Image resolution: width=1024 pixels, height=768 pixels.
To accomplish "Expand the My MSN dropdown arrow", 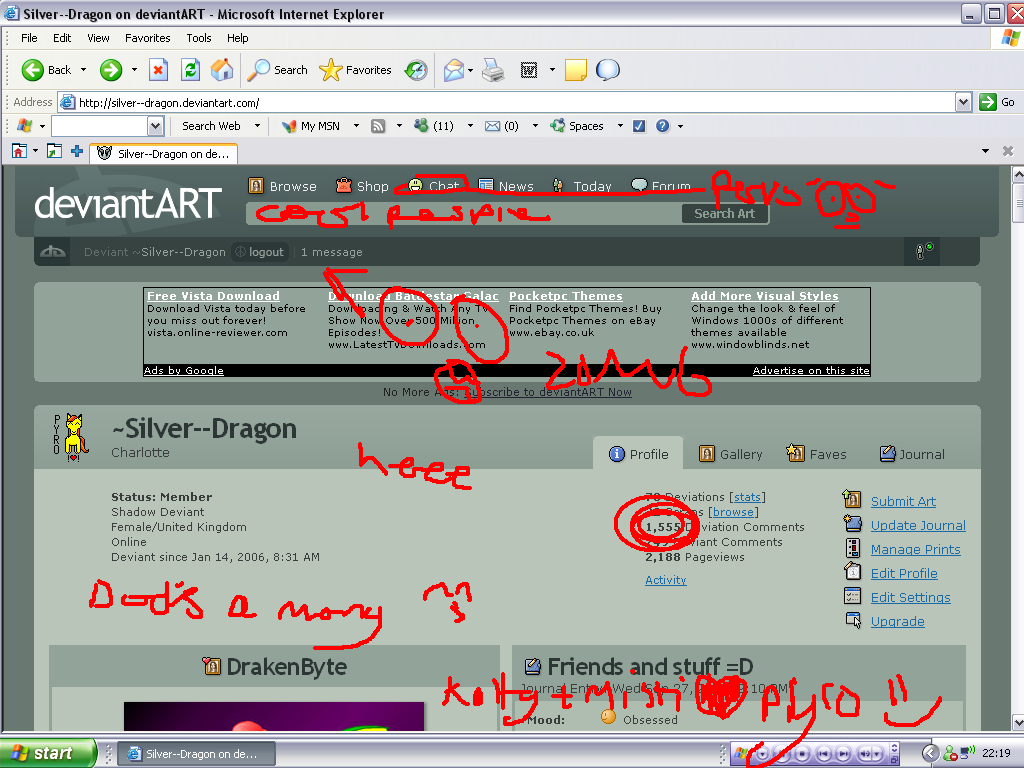I will pyautogui.click(x=356, y=126).
